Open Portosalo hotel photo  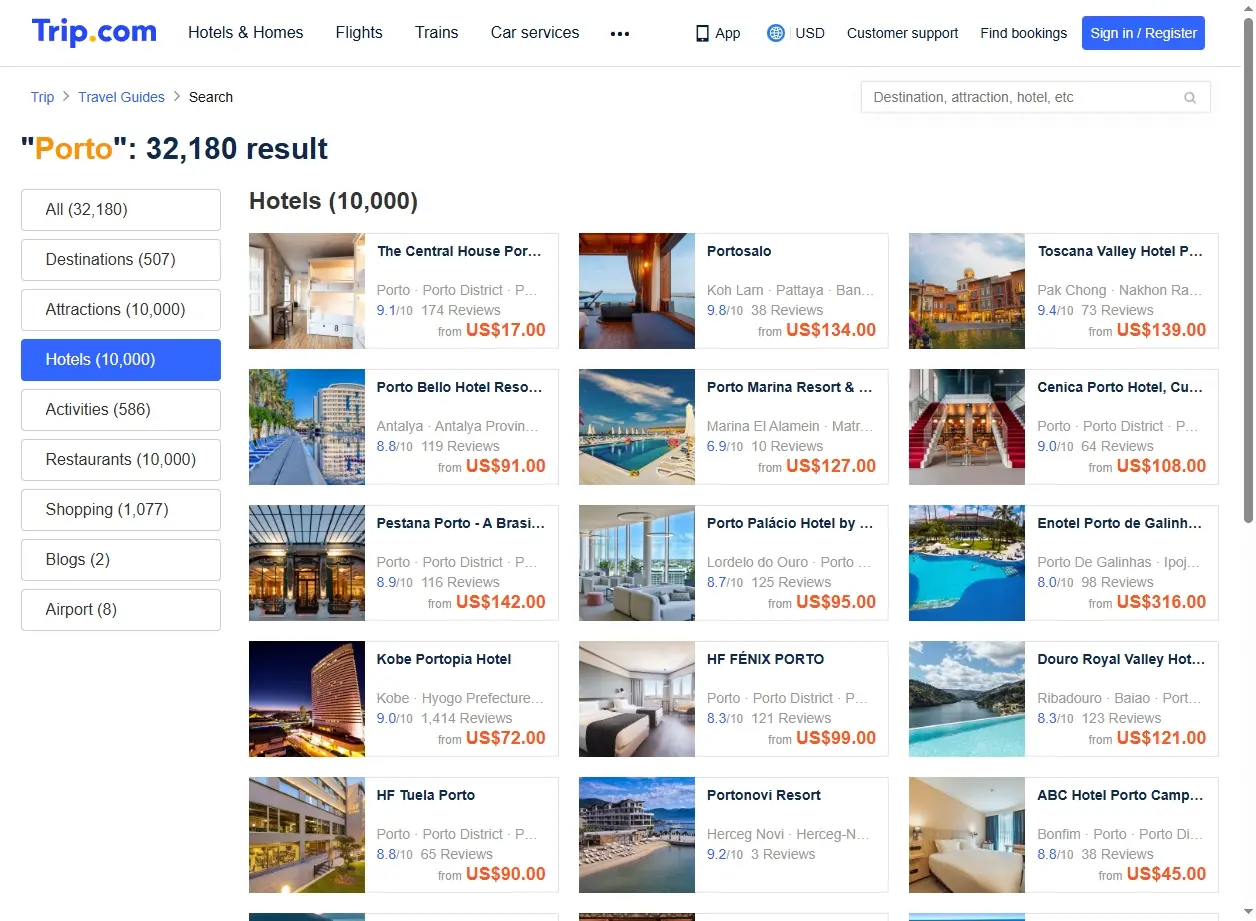pyautogui.click(x=637, y=291)
